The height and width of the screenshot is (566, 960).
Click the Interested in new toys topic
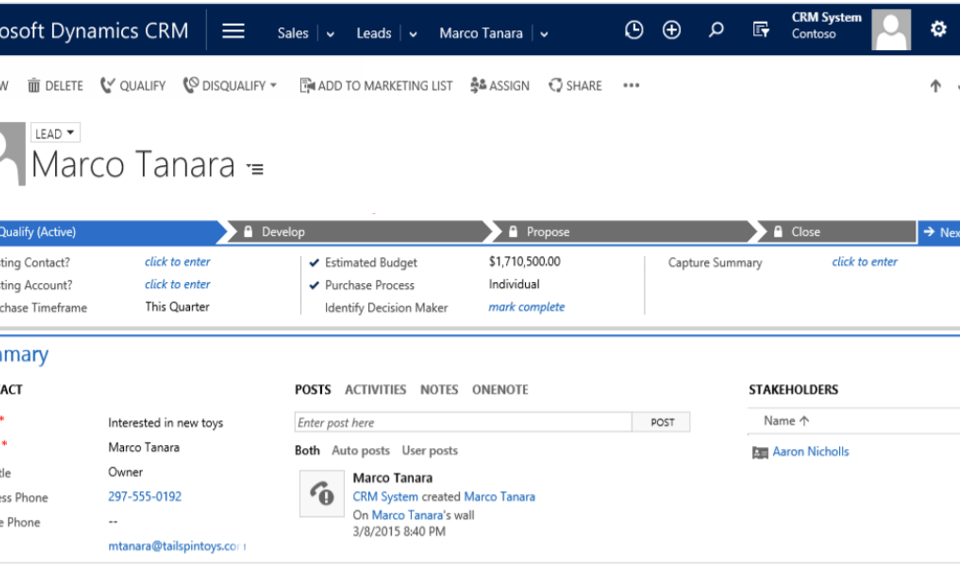(x=165, y=423)
